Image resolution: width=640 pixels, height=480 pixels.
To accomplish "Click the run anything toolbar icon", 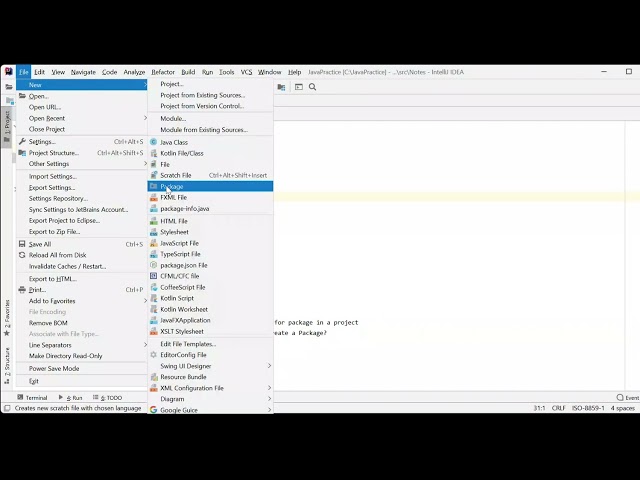I will tap(299, 87).
